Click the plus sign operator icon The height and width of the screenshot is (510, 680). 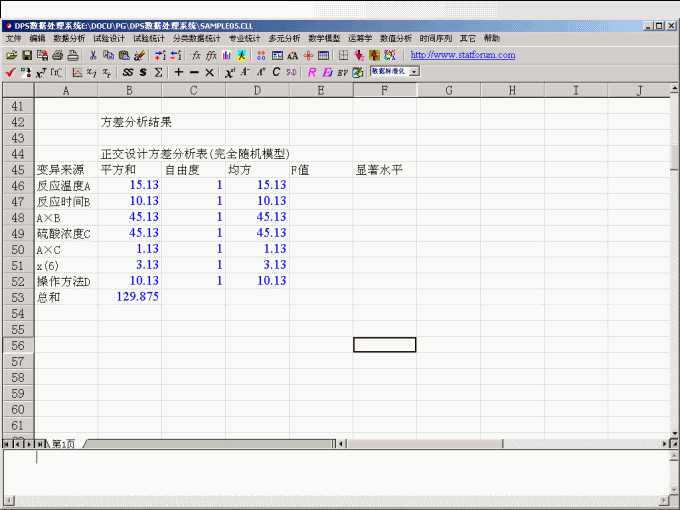pos(178,72)
